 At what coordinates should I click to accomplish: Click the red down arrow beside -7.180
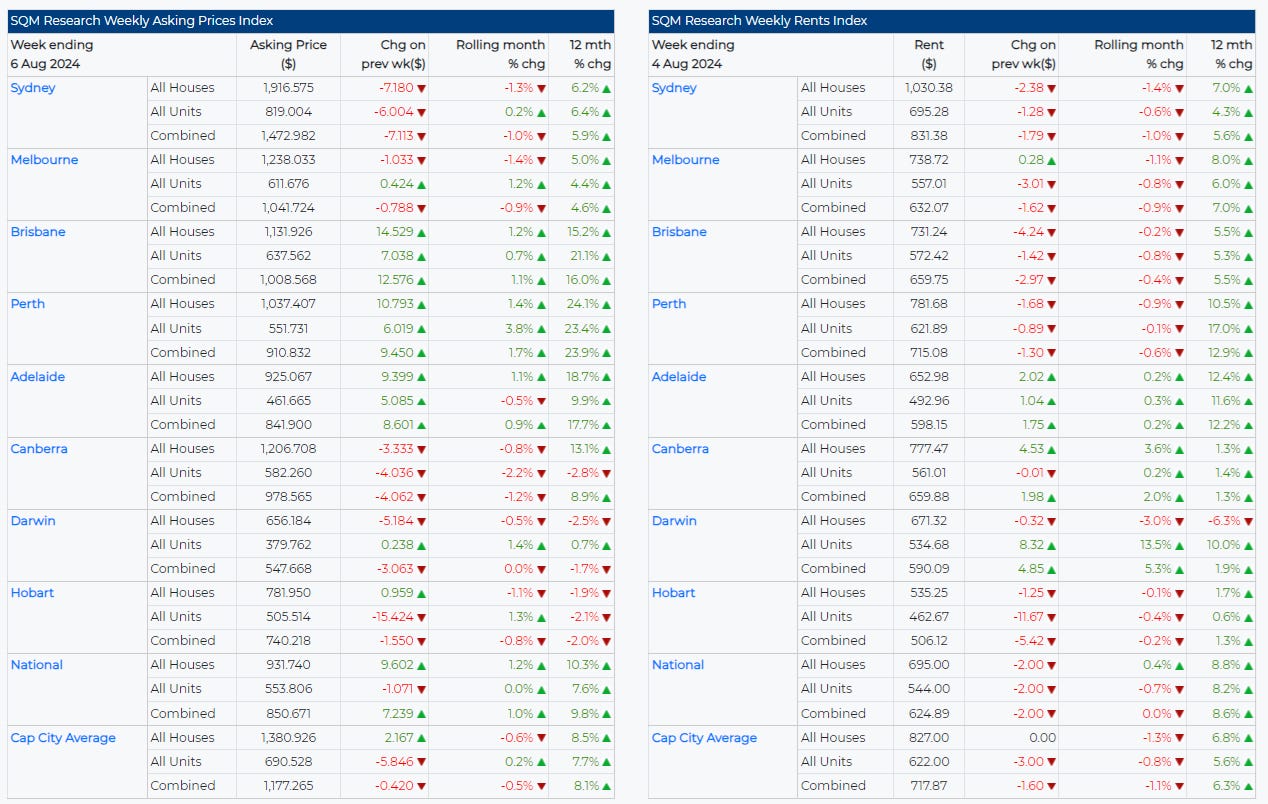(422, 88)
